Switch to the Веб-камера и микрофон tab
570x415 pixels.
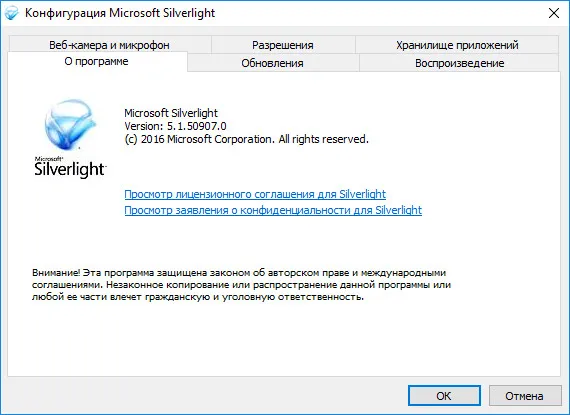coord(109,45)
